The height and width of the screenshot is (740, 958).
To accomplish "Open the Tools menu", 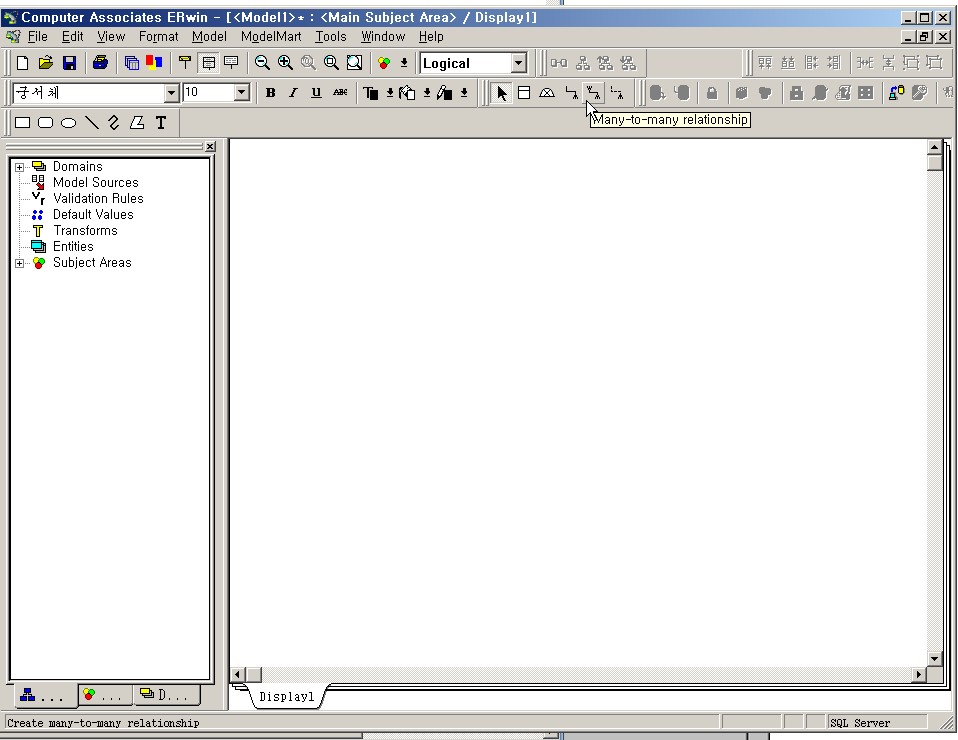I will coord(331,37).
